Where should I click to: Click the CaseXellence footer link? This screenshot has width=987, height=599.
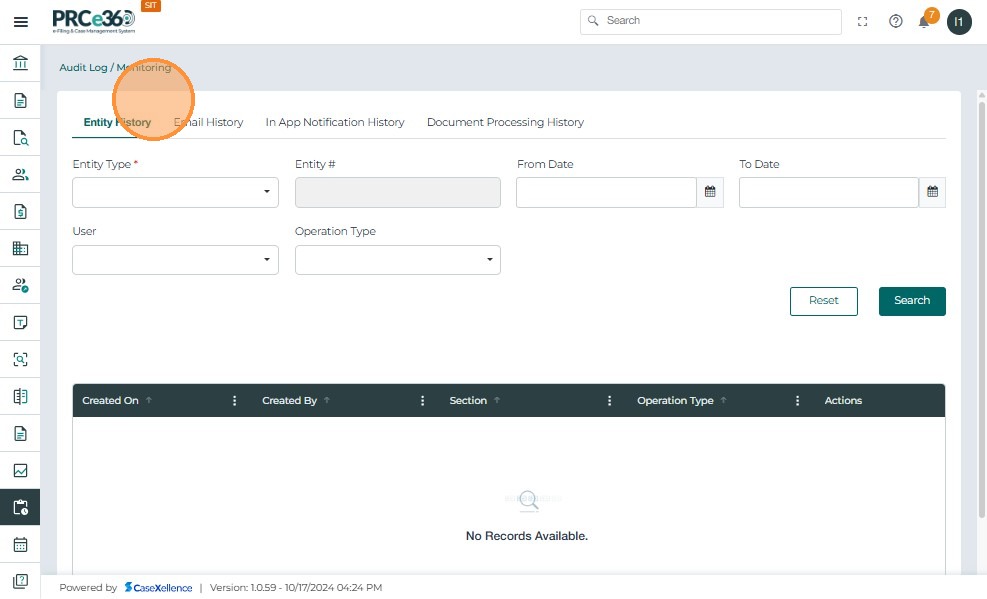(159, 588)
